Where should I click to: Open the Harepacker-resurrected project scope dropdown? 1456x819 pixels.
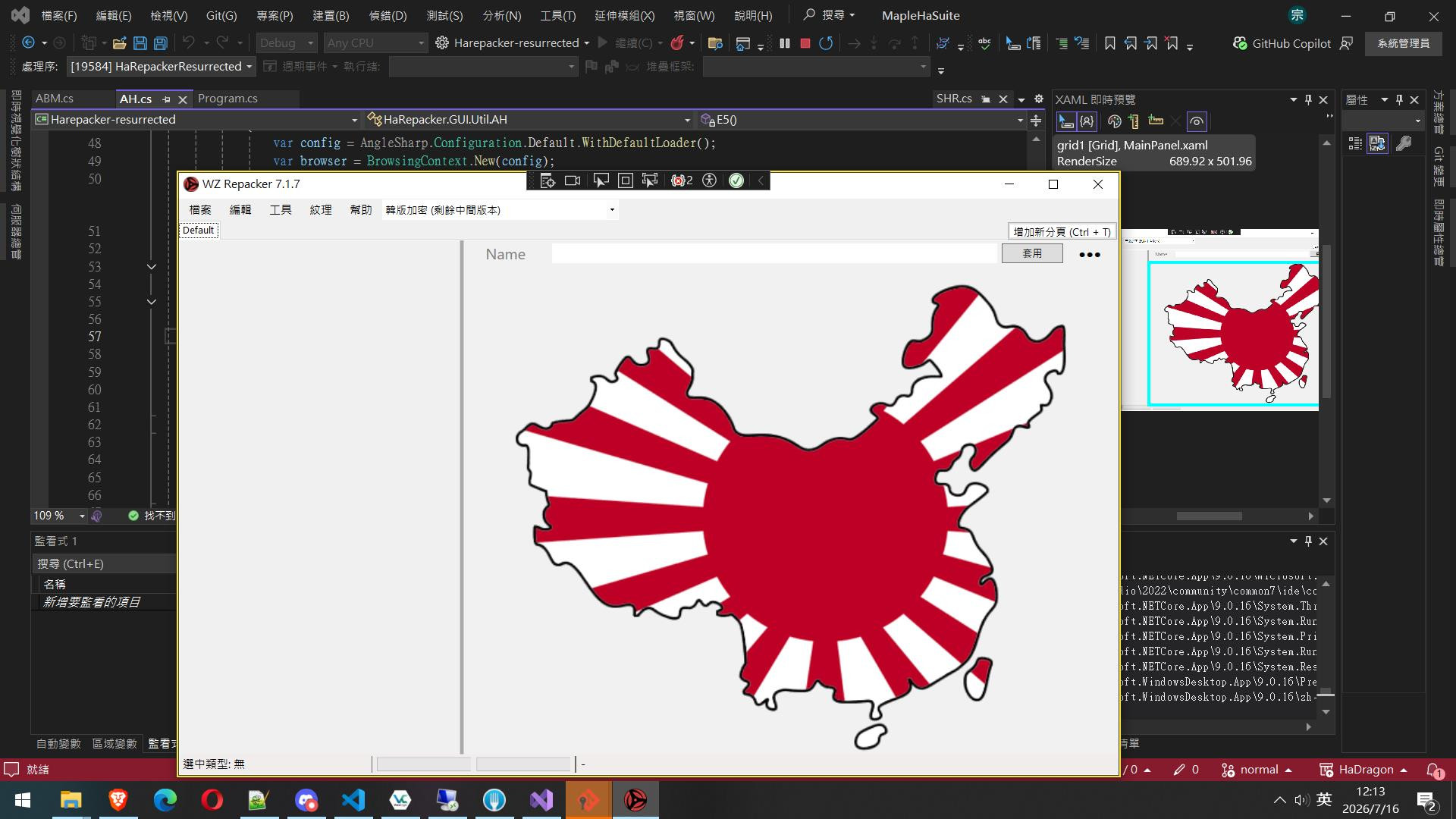tap(196, 120)
